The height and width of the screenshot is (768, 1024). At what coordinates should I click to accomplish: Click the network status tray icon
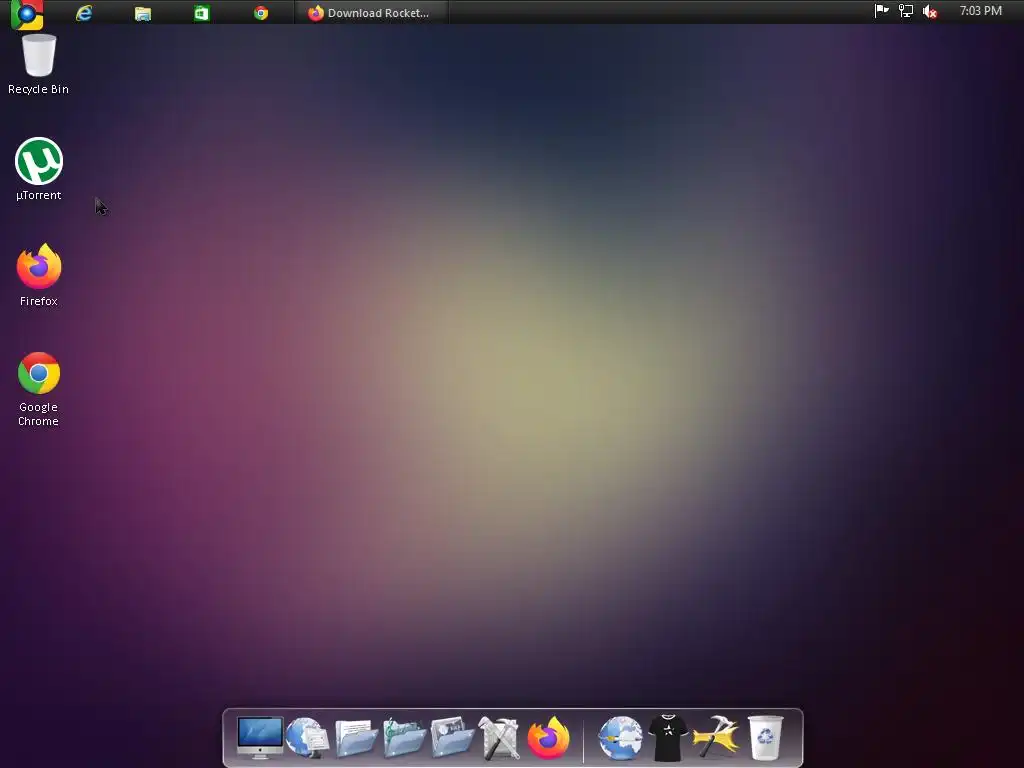[x=906, y=11]
